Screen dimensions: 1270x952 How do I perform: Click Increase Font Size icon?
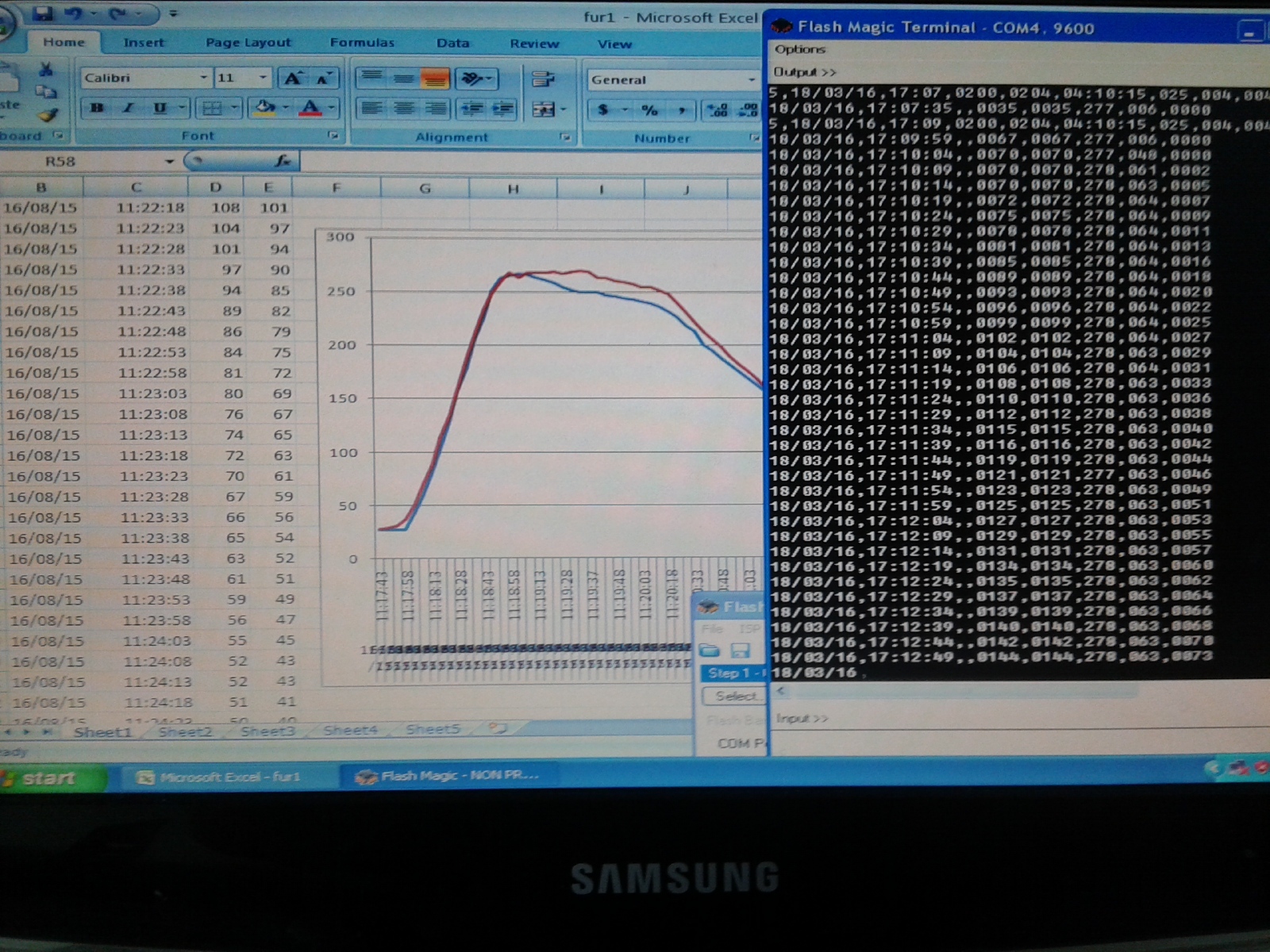[293, 78]
